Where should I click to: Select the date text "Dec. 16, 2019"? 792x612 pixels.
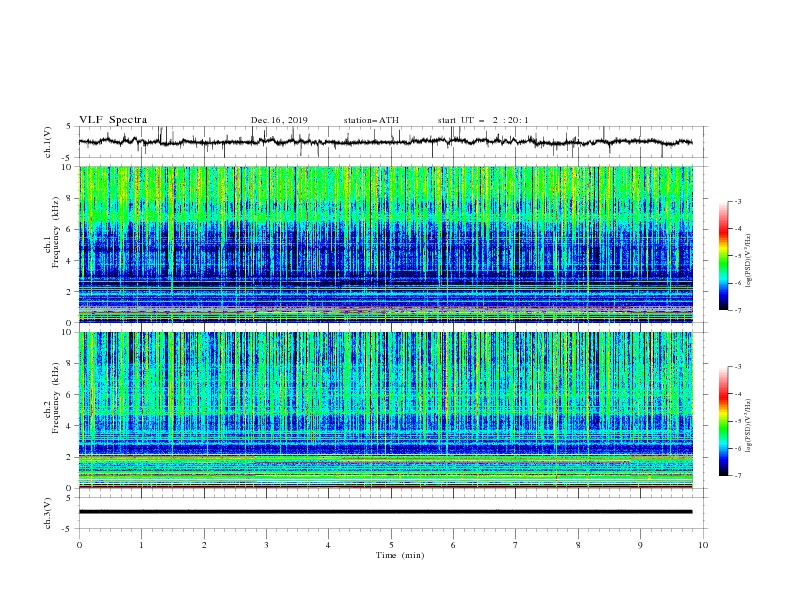pos(279,120)
